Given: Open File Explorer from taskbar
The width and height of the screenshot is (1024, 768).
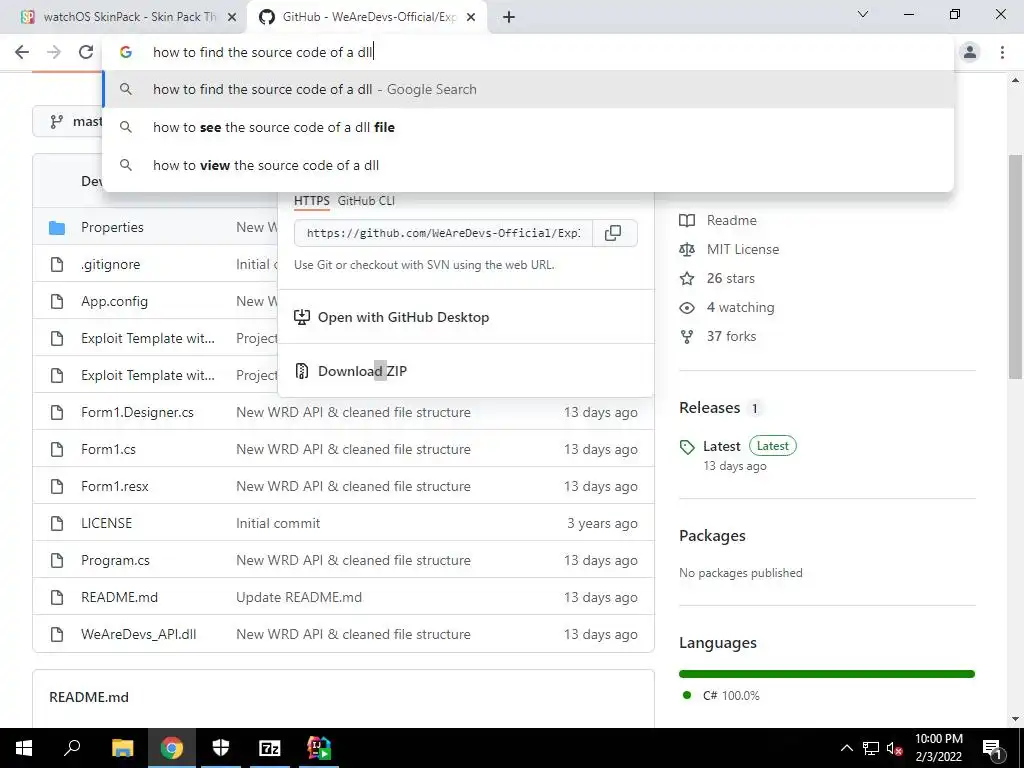Looking at the screenshot, I should point(122,748).
